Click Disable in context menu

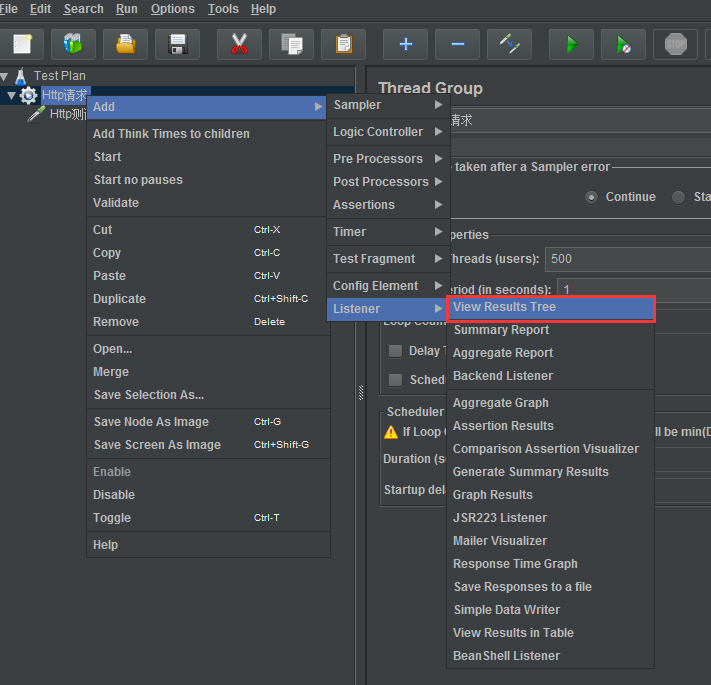click(208, 495)
